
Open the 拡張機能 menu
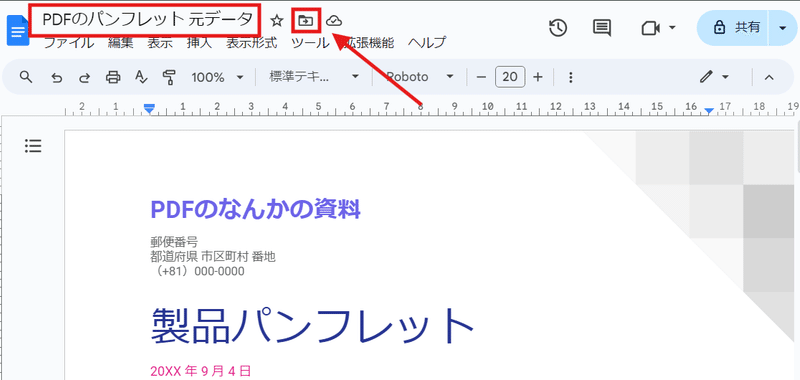[368, 43]
